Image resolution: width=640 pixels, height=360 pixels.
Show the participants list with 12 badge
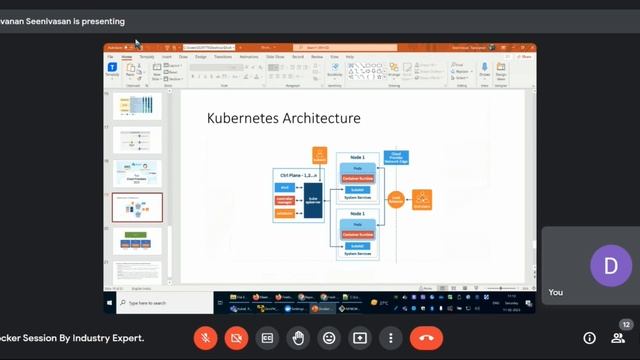tap(618, 337)
